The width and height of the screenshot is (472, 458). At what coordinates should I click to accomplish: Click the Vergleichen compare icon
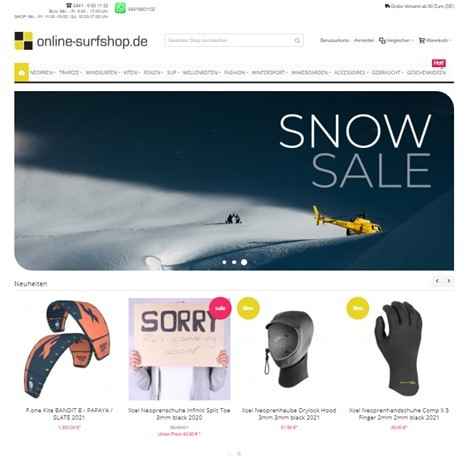pos(382,40)
